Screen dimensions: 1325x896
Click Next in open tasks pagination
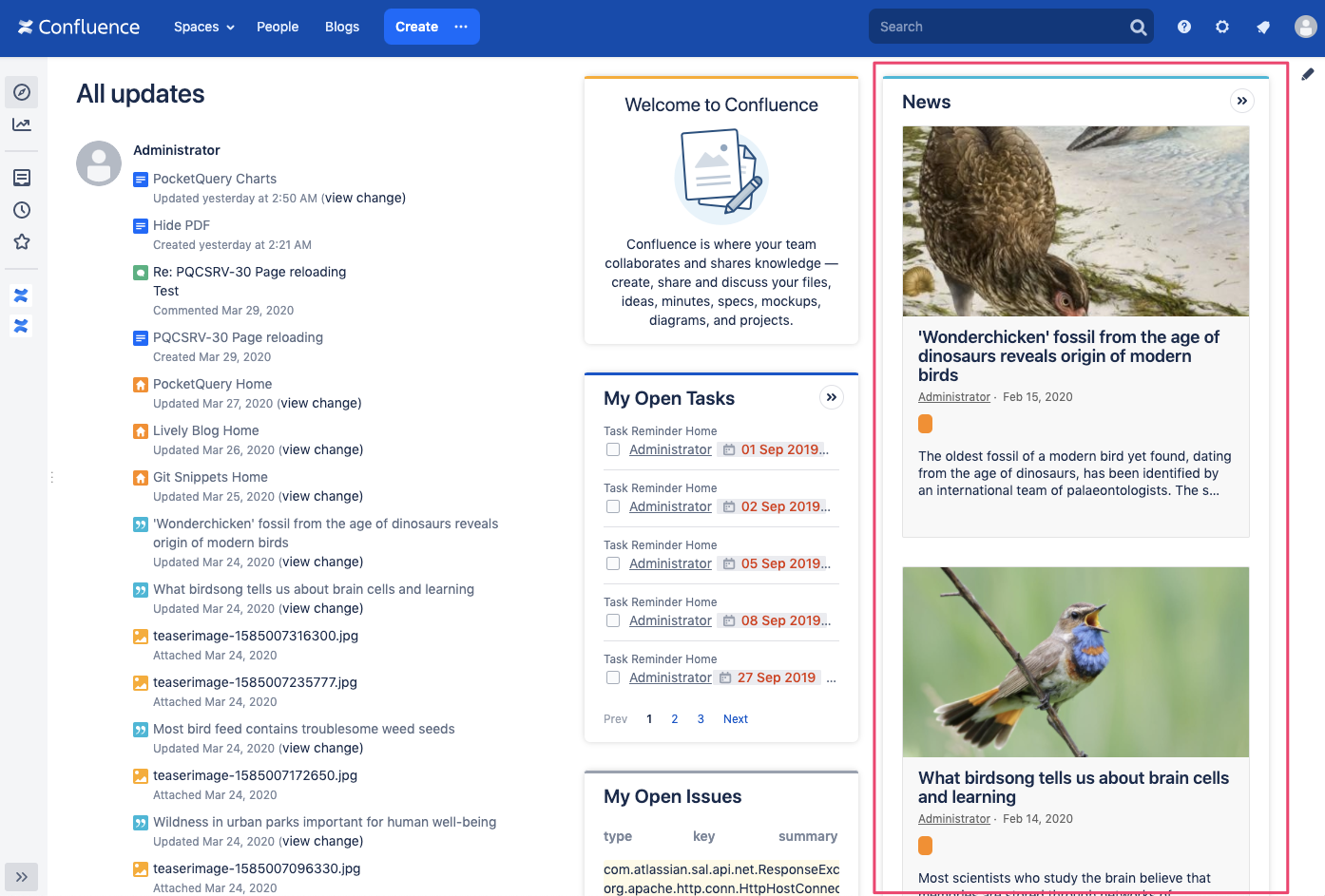736,719
